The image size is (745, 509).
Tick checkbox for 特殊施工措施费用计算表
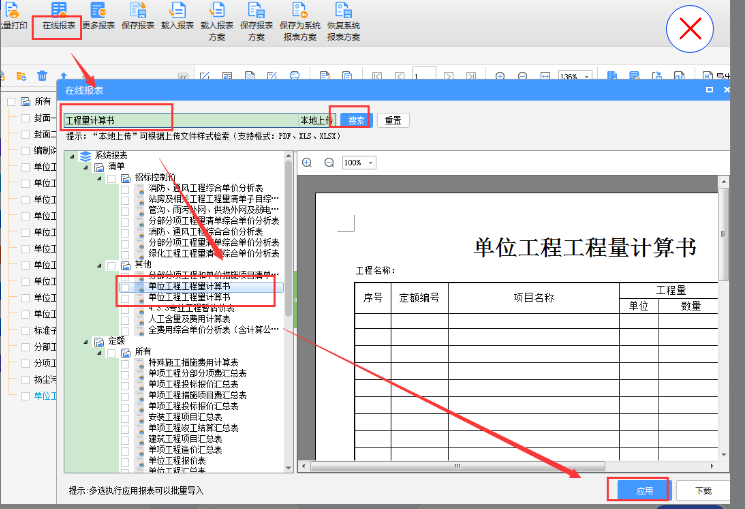[x=125, y=364]
